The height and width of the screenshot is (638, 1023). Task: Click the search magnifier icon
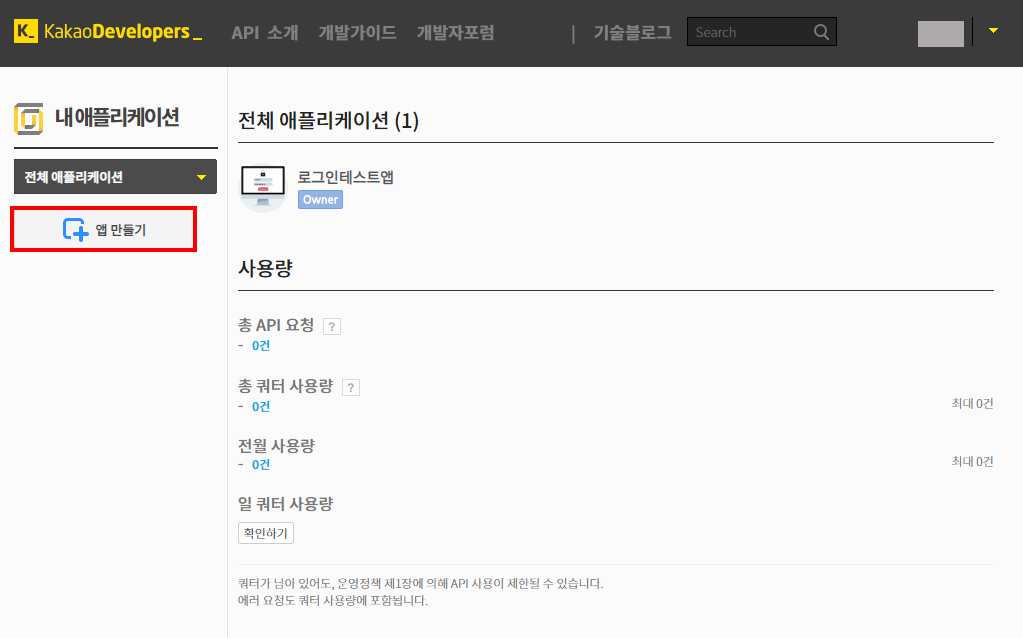coord(821,32)
